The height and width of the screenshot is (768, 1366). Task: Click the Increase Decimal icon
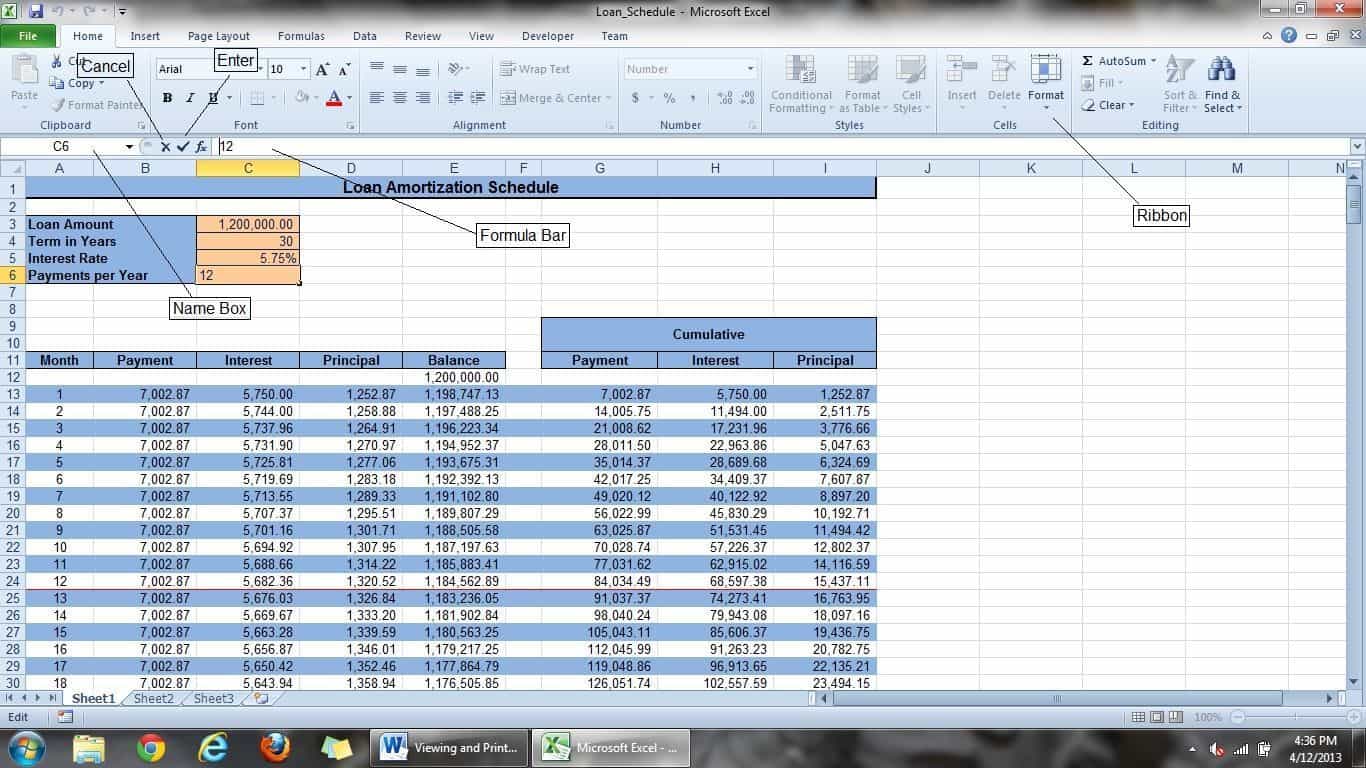pyautogui.click(x=725, y=98)
